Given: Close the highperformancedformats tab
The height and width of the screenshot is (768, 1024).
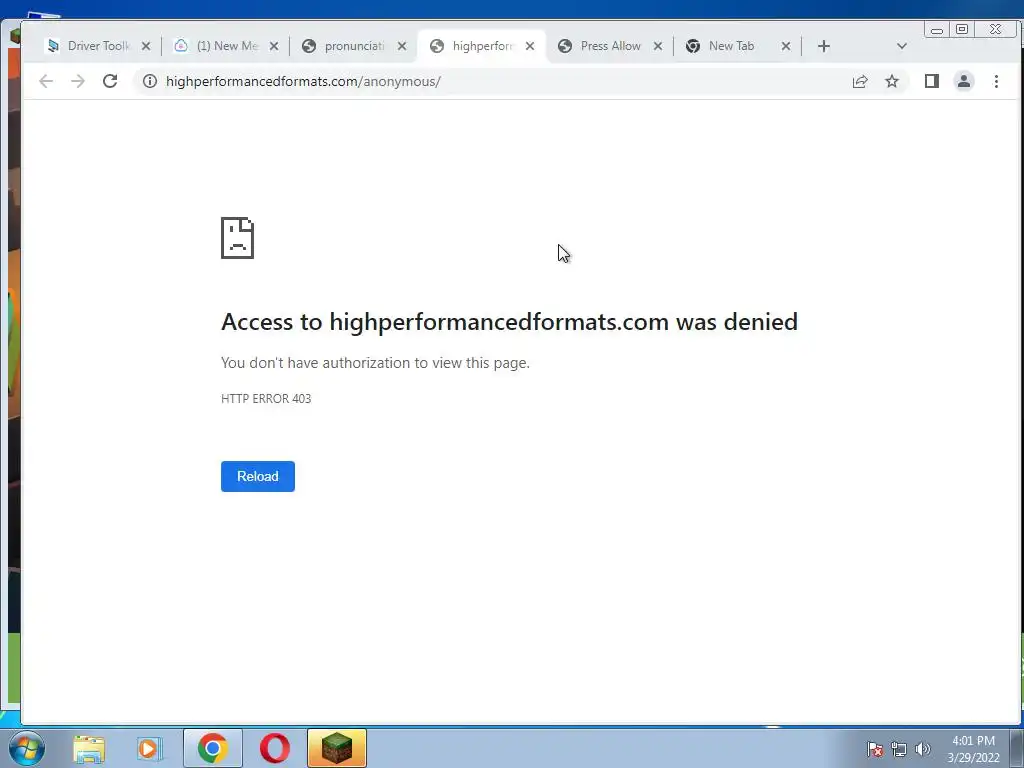Looking at the screenshot, I should pos(530,46).
